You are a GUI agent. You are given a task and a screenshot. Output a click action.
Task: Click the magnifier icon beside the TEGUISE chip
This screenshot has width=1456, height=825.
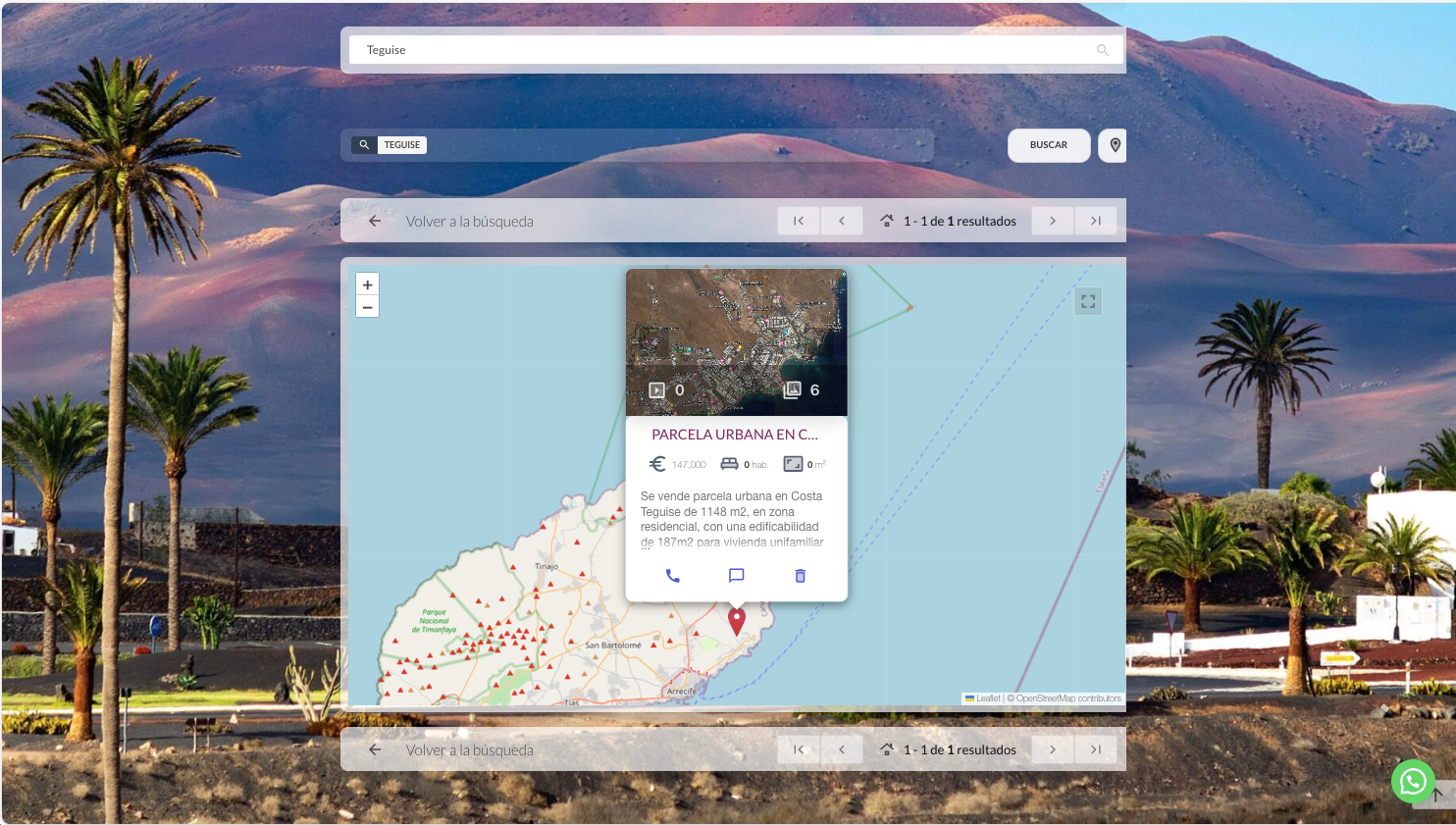364,145
